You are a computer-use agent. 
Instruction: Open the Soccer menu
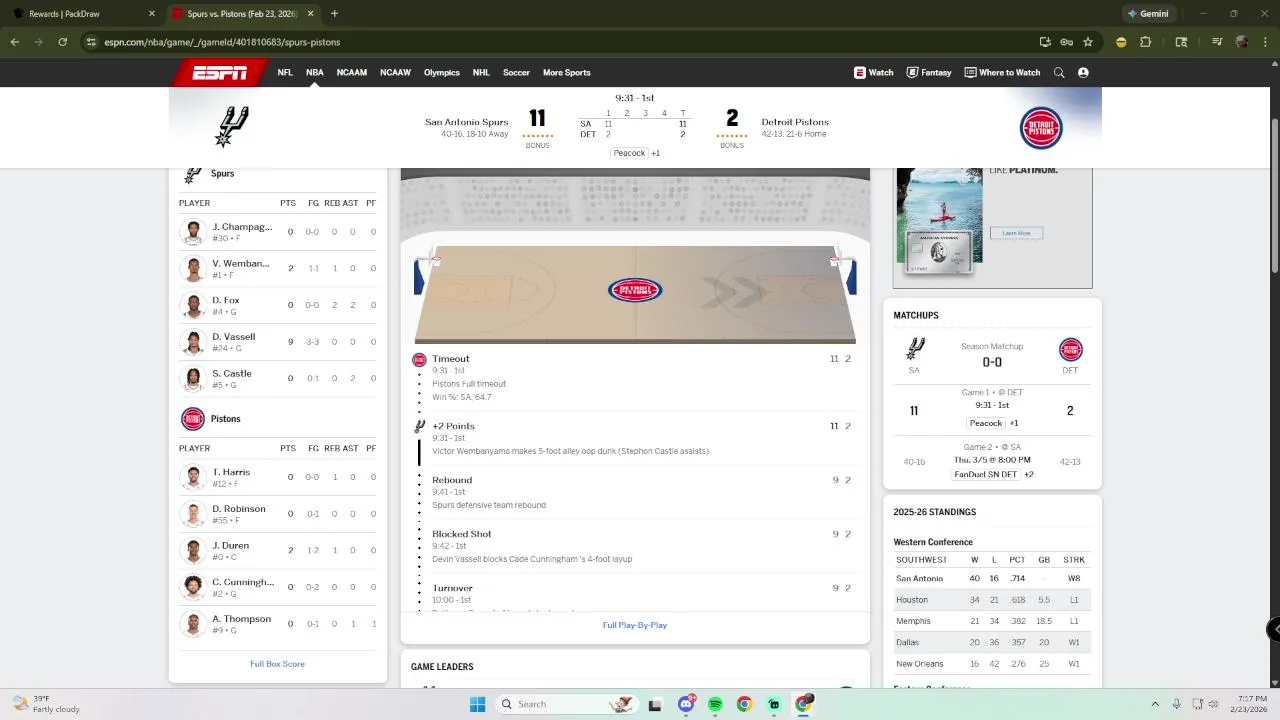(516, 73)
